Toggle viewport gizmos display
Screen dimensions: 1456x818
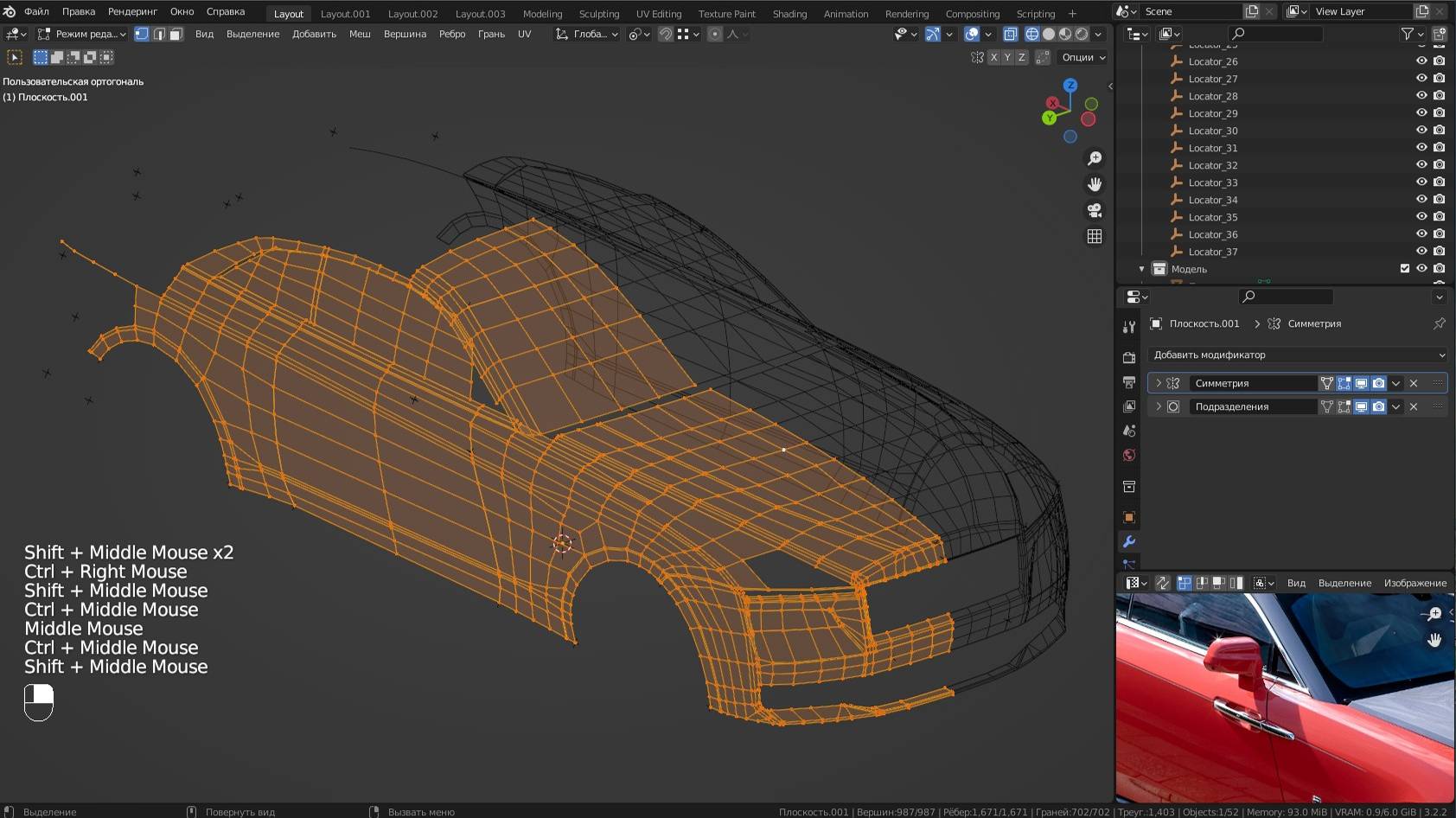933,34
